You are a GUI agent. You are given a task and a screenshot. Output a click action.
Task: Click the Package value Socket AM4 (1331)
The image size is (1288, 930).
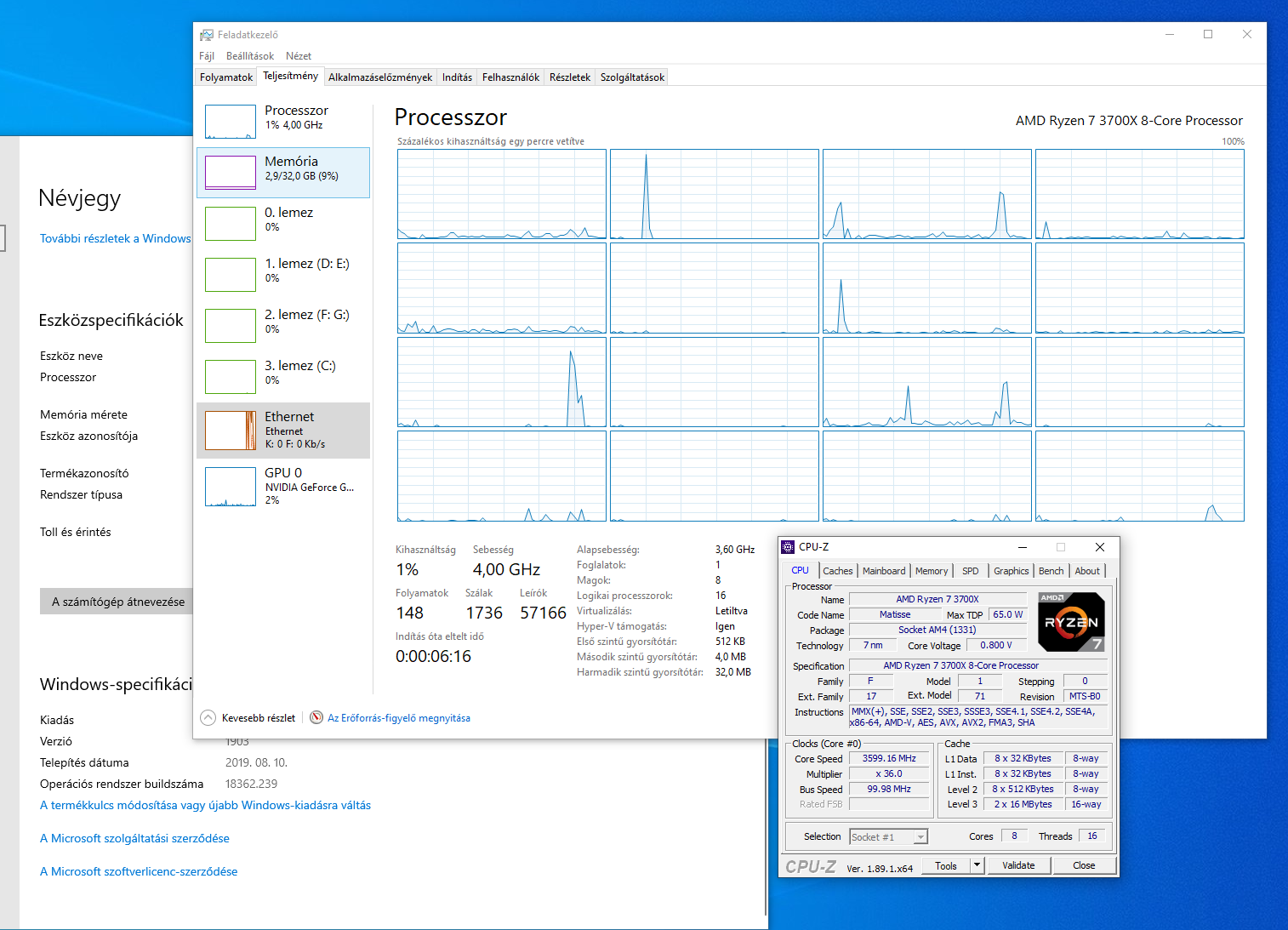click(x=938, y=630)
